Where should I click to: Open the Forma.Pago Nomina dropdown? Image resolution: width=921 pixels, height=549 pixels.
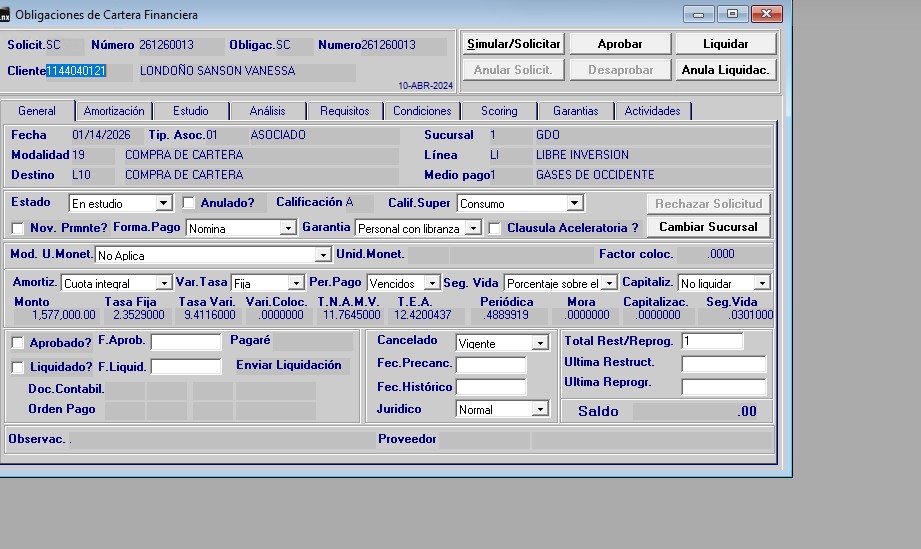(288, 229)
